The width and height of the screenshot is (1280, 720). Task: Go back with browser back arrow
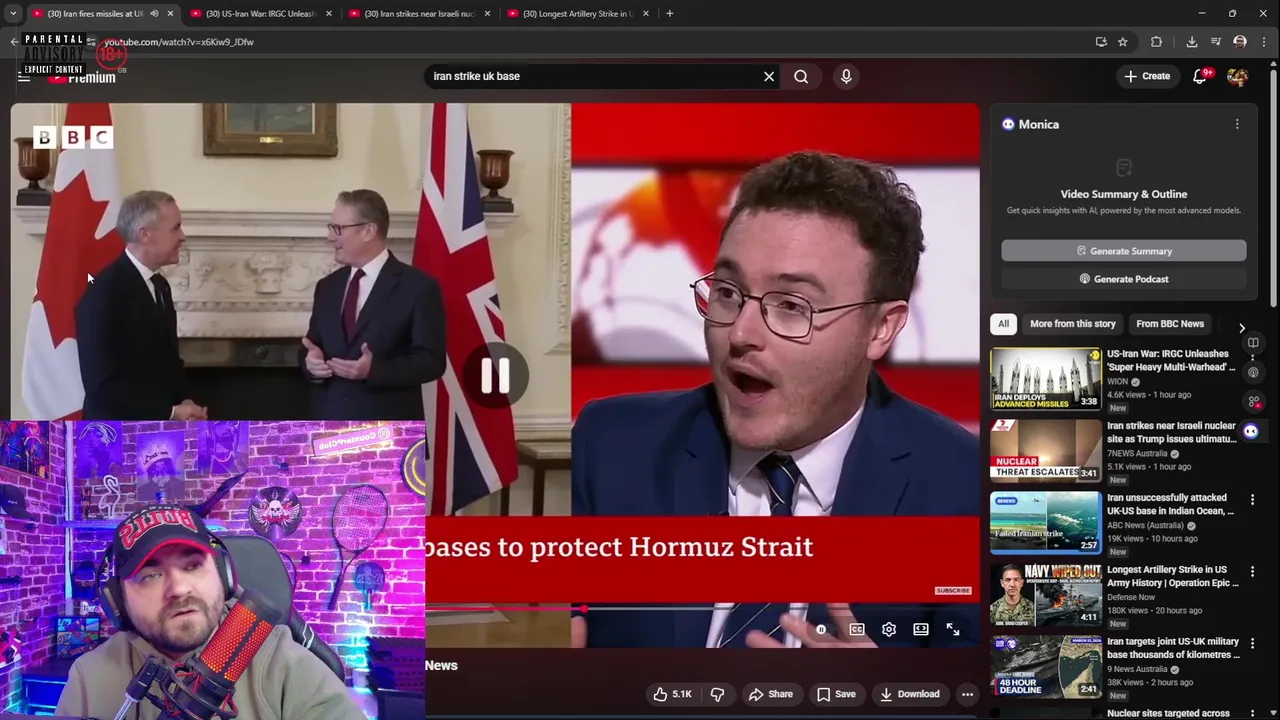[x=14, y=42]
